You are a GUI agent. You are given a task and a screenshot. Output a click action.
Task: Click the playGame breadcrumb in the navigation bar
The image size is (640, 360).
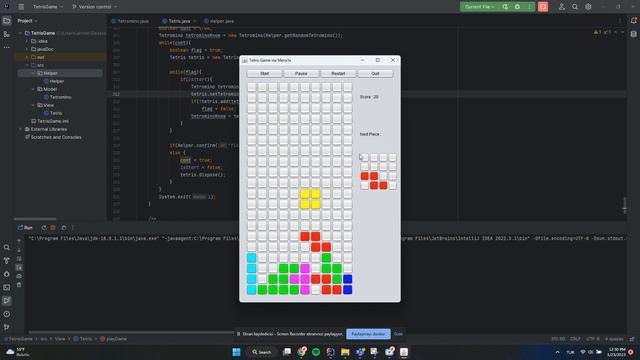point(113,339)
